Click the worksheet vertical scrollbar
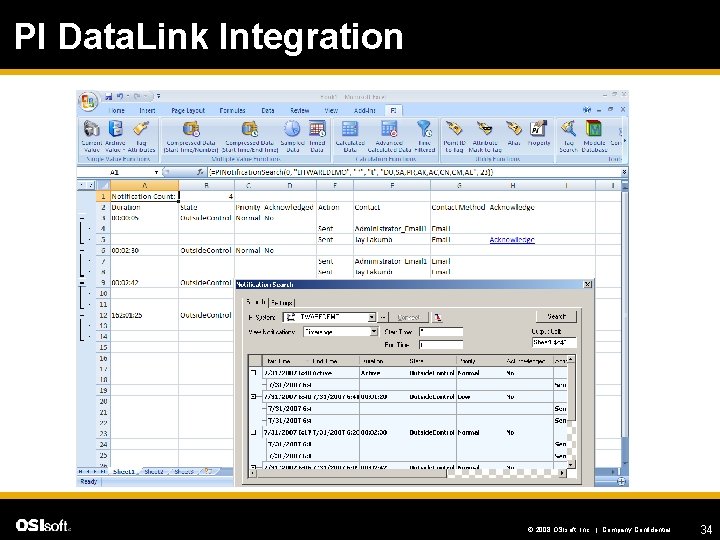This screenshot has height=540, width=720. point(624,324)
